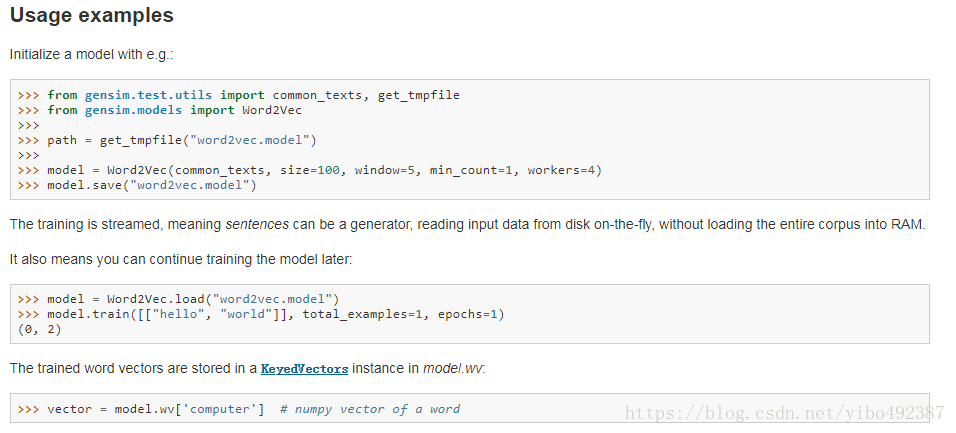Click the 'continue training the model later' sentence
The width and height of the screenshot is (956, 433).
181,260
